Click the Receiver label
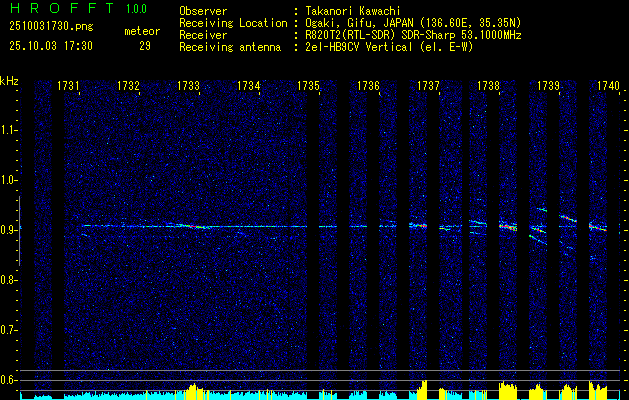This screenshot has height=400, width=629. (x=203, y=35)
